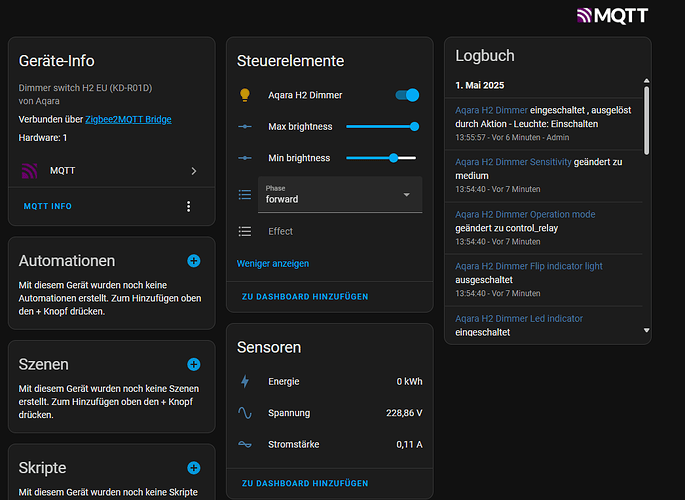Click the Logbuch scroll up arrow
This screenshot has height=500, width=685.
pyautogui.click(x=647, y=81)
